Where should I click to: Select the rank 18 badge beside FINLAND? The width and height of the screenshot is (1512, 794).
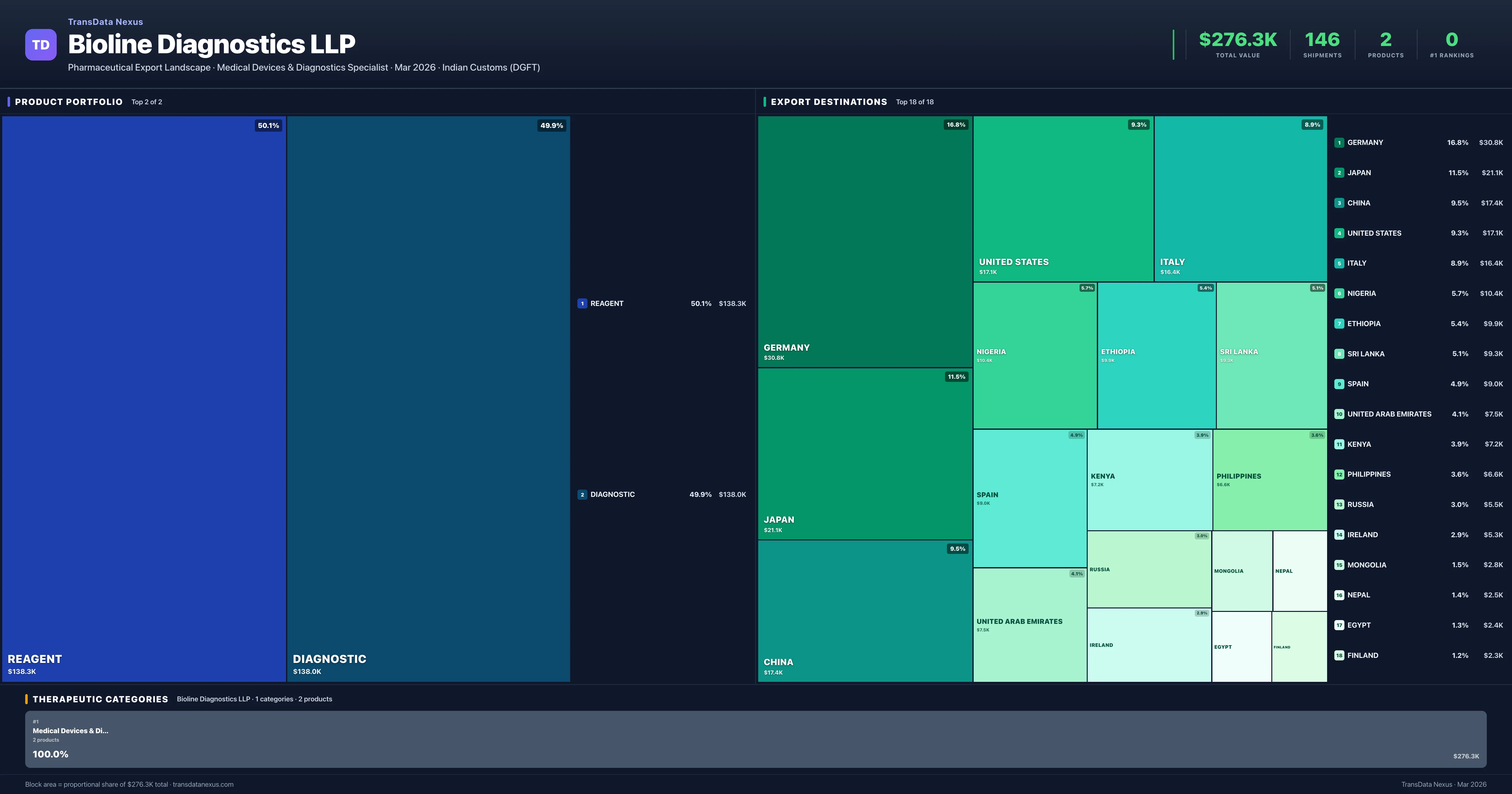pos(1339,655)
